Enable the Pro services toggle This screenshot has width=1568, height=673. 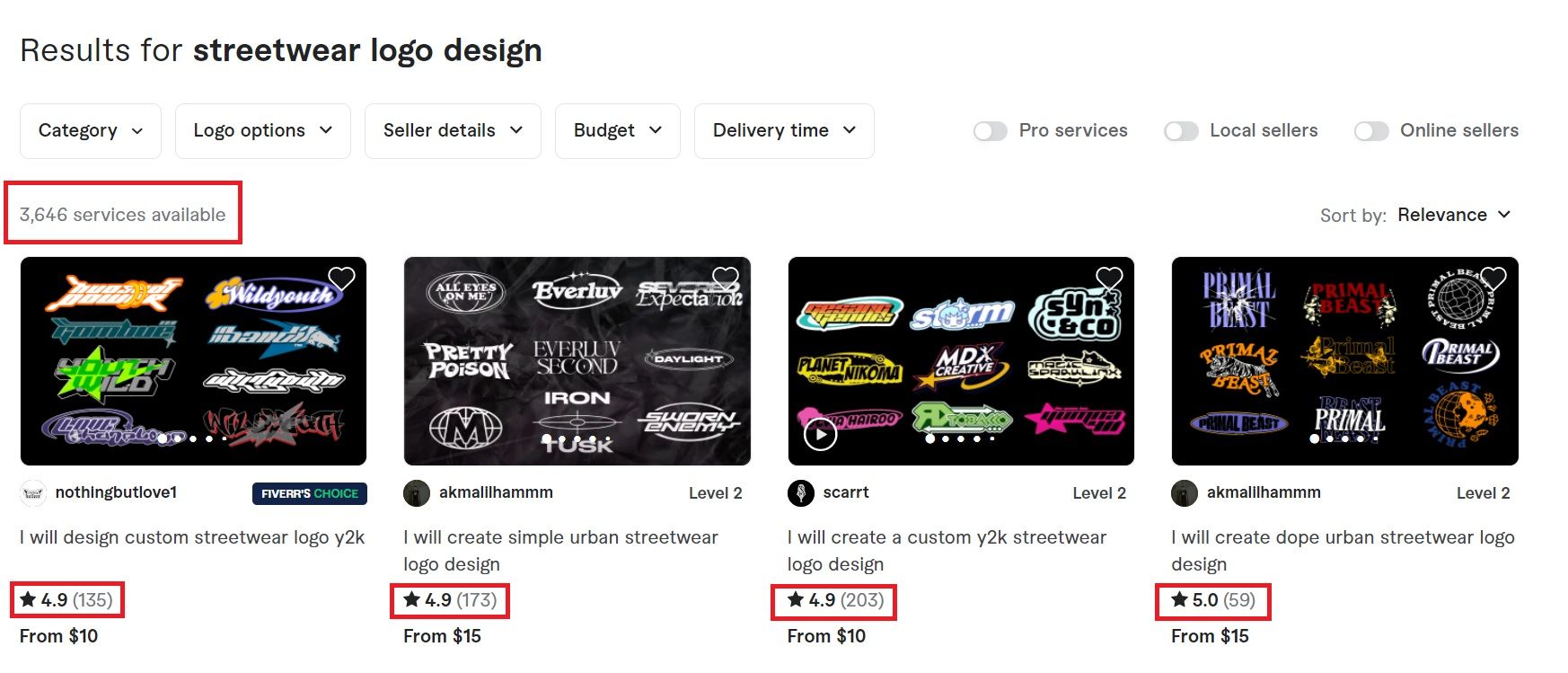[x=991, y=131]
